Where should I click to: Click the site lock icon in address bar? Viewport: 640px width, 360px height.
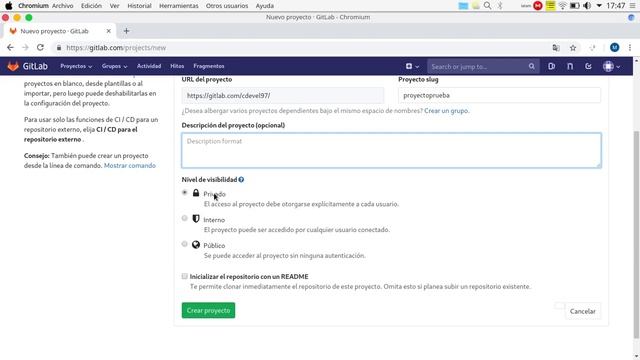[x=59, y=48]
